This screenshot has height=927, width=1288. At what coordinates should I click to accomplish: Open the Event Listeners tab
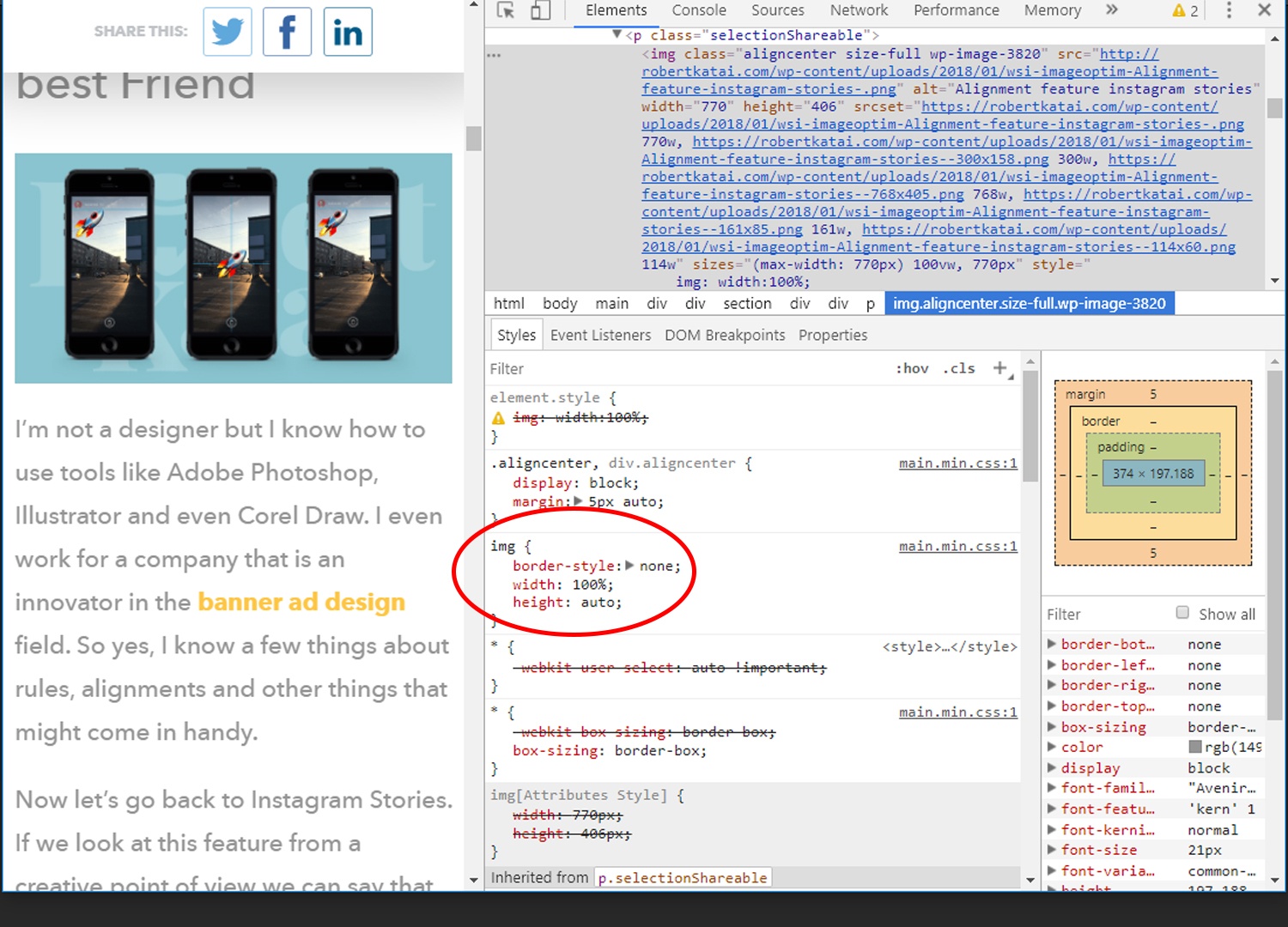(x=600, y=335)
